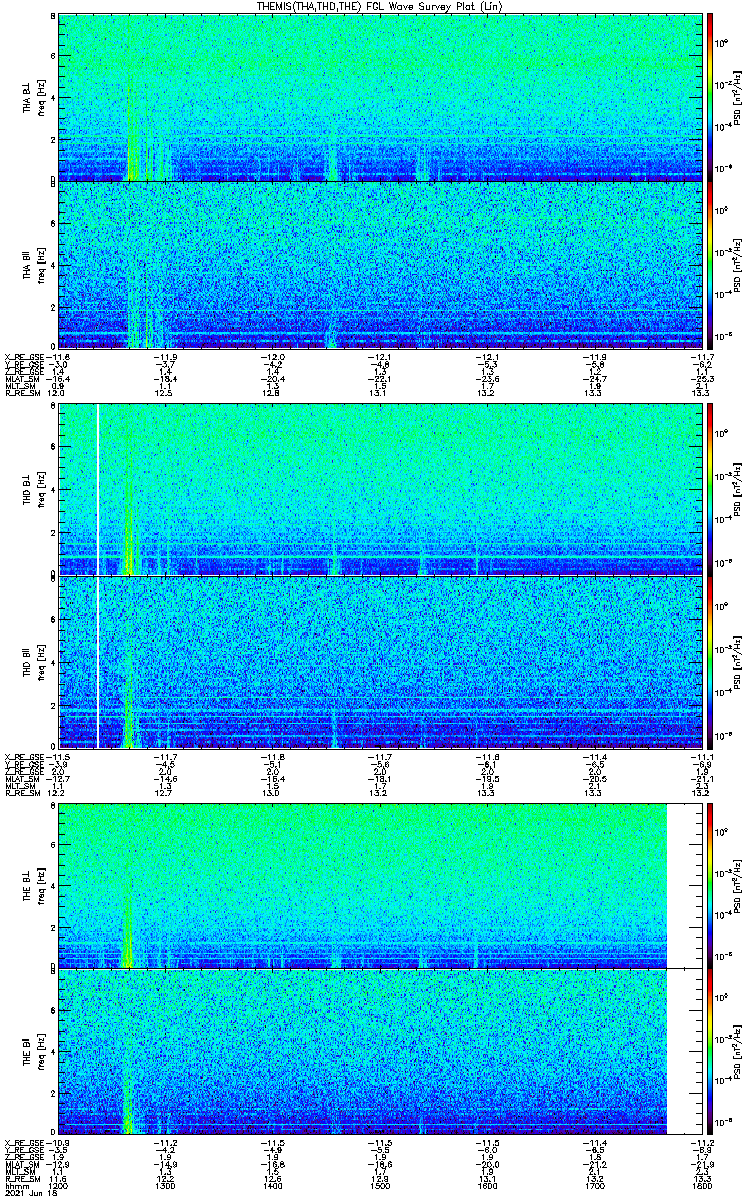Image resolution: width=750 pixels, height=1200 pixels.
Task: Click the '1400' hhmm time tick label
Action: pos(274,1186)
